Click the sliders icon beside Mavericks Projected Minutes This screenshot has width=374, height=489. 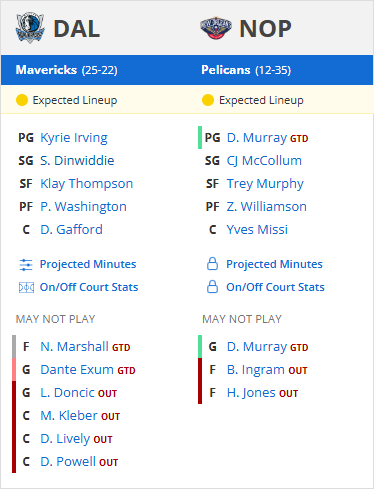point(26,265)
